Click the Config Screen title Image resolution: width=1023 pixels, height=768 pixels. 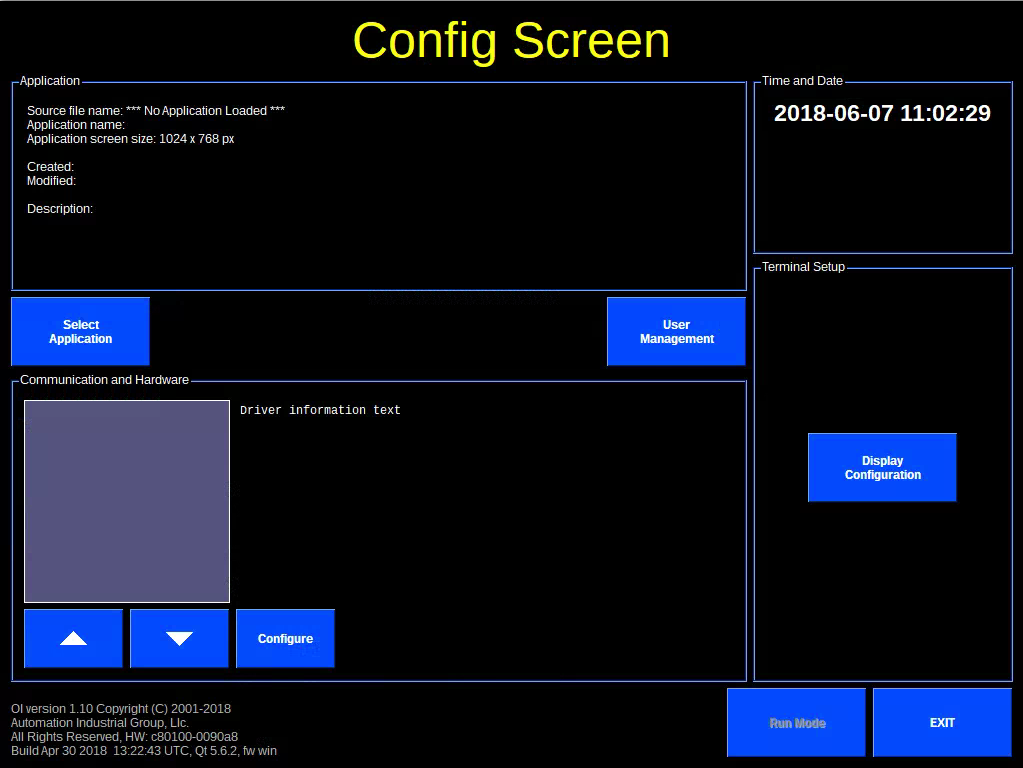point(511,41)
